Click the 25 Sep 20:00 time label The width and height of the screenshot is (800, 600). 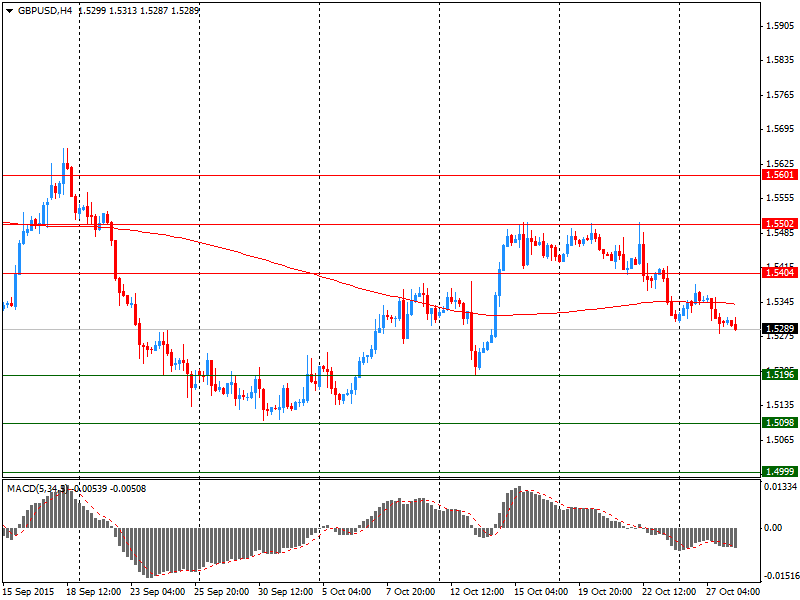(x=222, y=592)
